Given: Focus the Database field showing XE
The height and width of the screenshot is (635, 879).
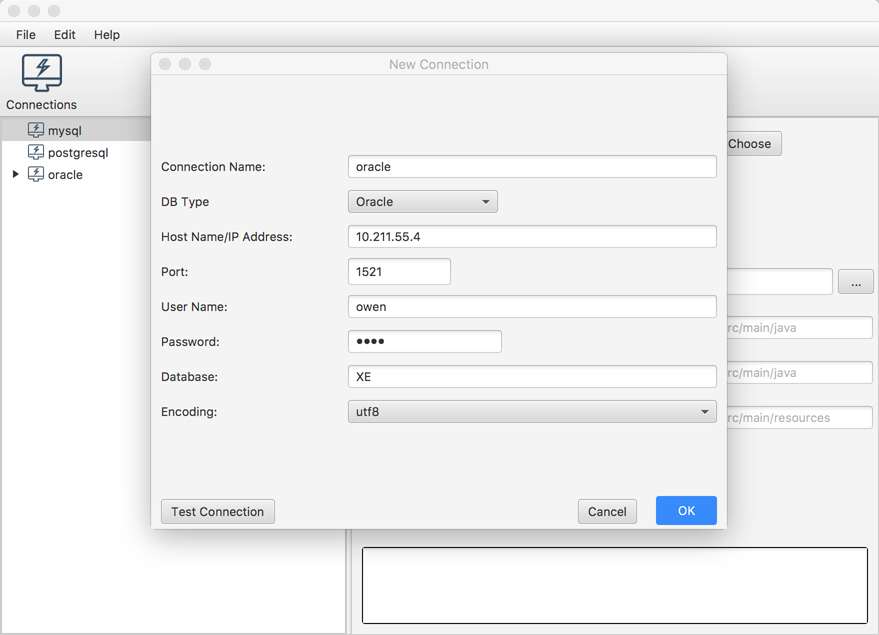Looking at the screenshot, I should click(532, 377).
